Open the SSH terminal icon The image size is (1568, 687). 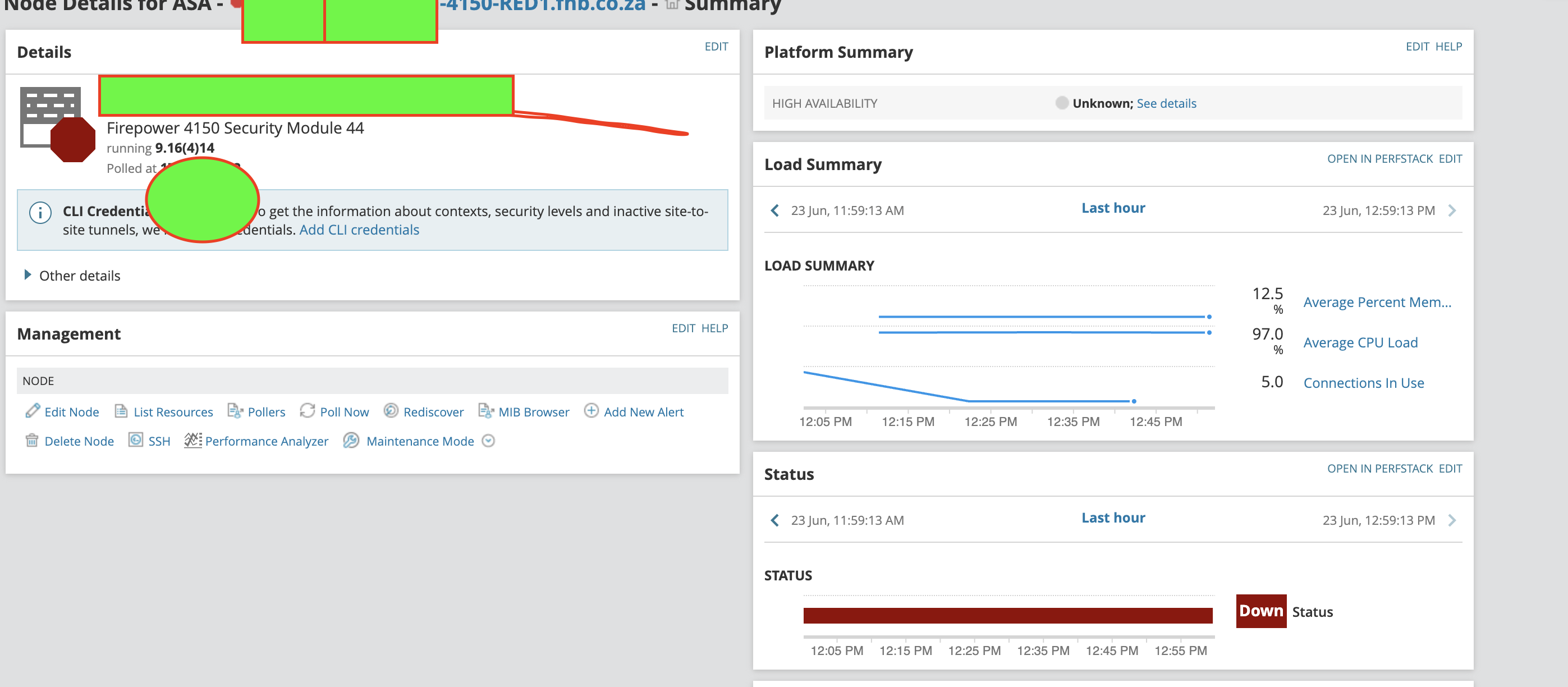135,441
